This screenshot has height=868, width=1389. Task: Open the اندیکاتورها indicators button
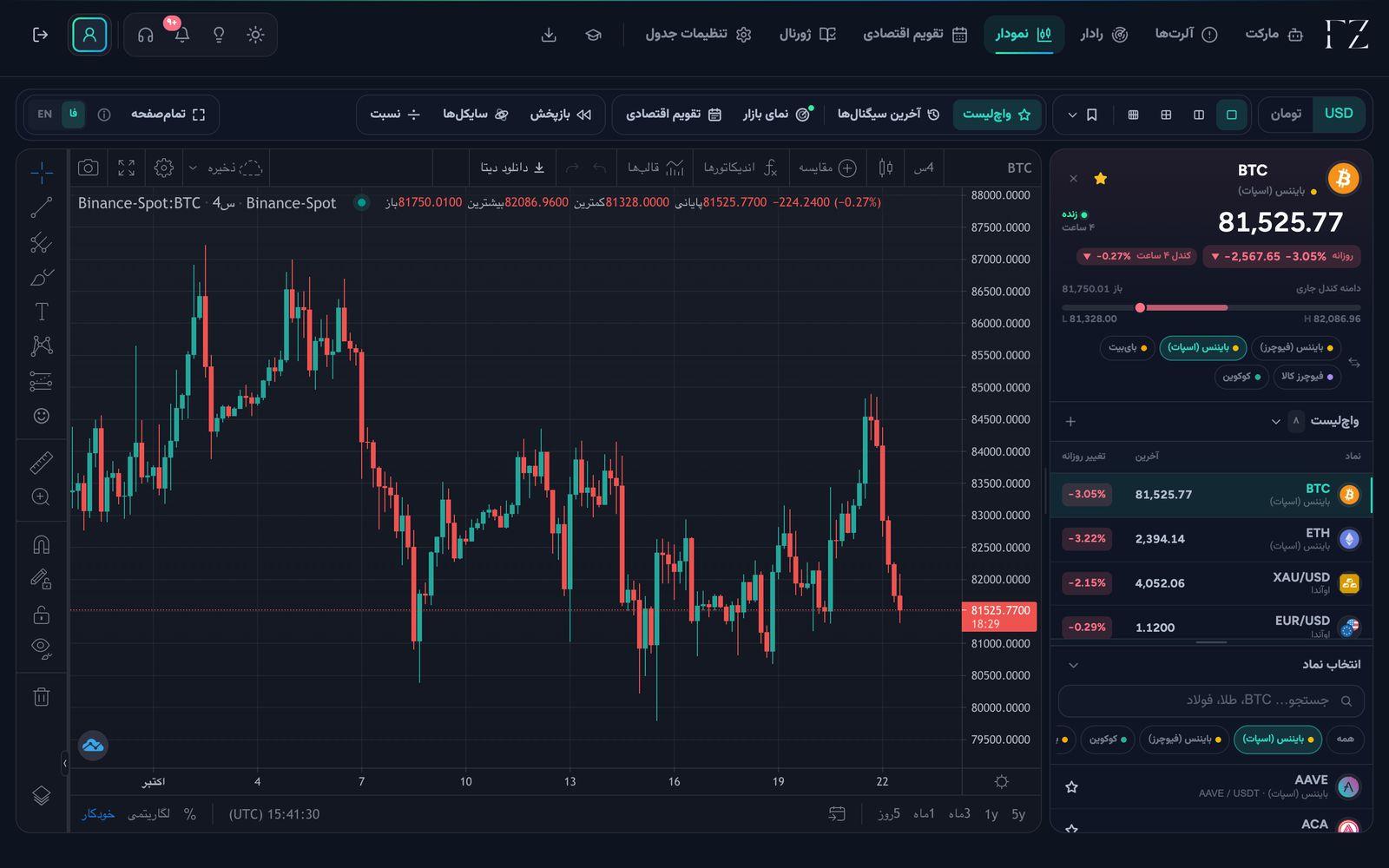coord(741,168)
